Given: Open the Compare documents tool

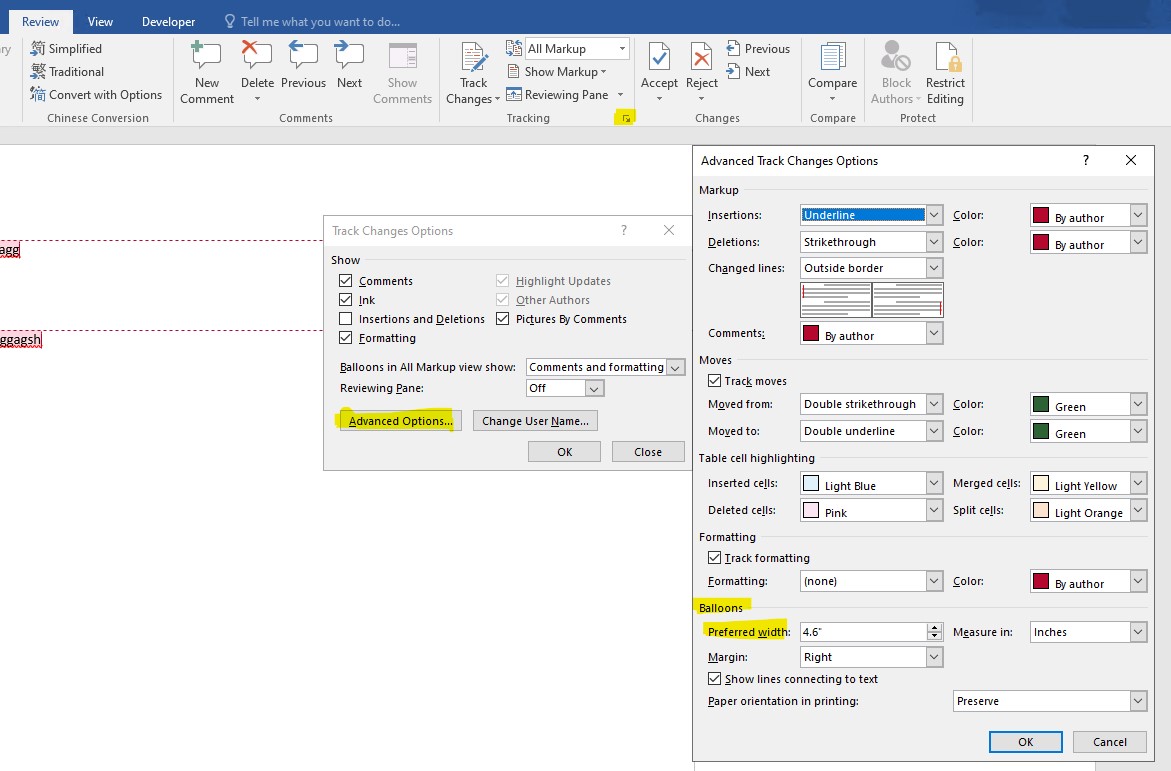Looking at the screenshot, I should (832, 58).
